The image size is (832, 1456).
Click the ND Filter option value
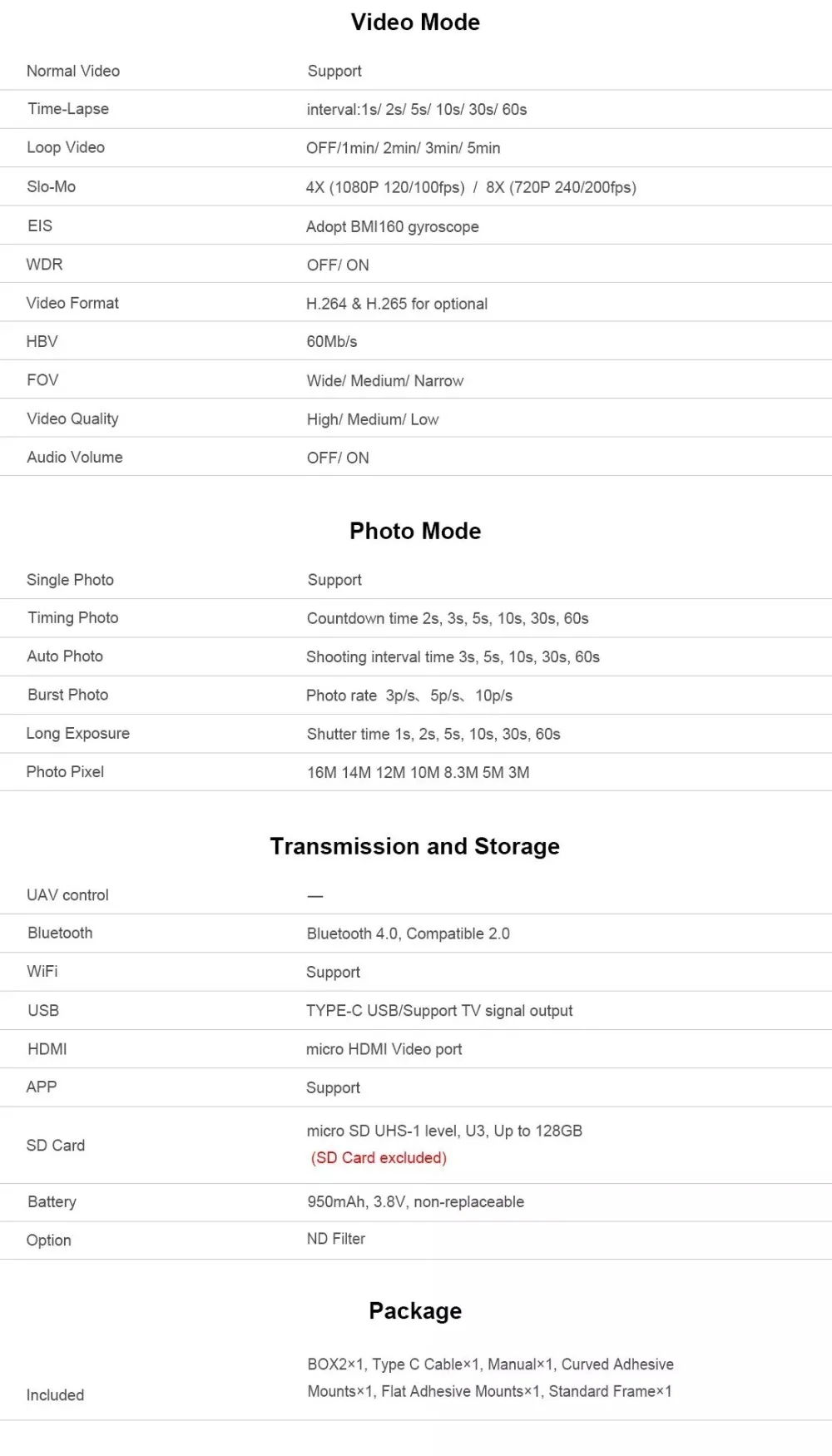point(336,1239)
